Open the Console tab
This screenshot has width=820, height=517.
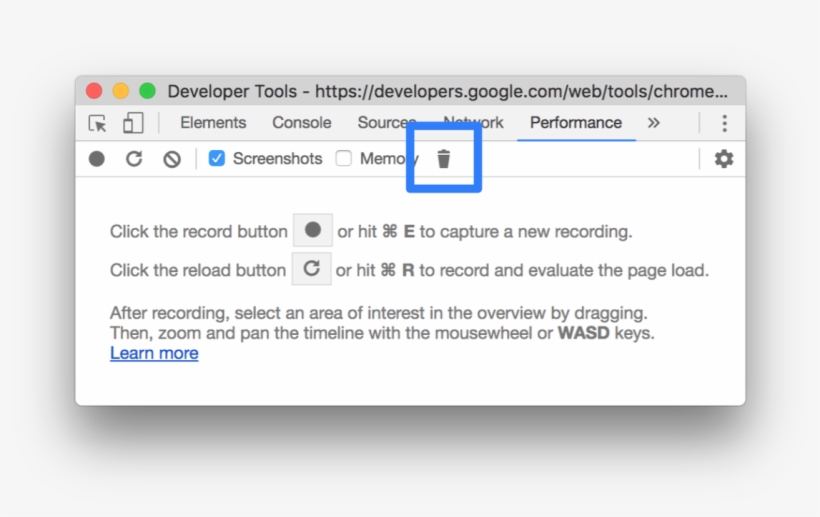(x=302, y=123)
